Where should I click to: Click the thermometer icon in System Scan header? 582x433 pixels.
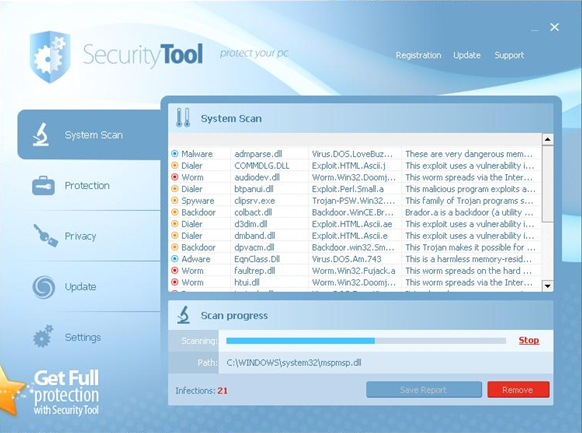(x=183, y=118)
